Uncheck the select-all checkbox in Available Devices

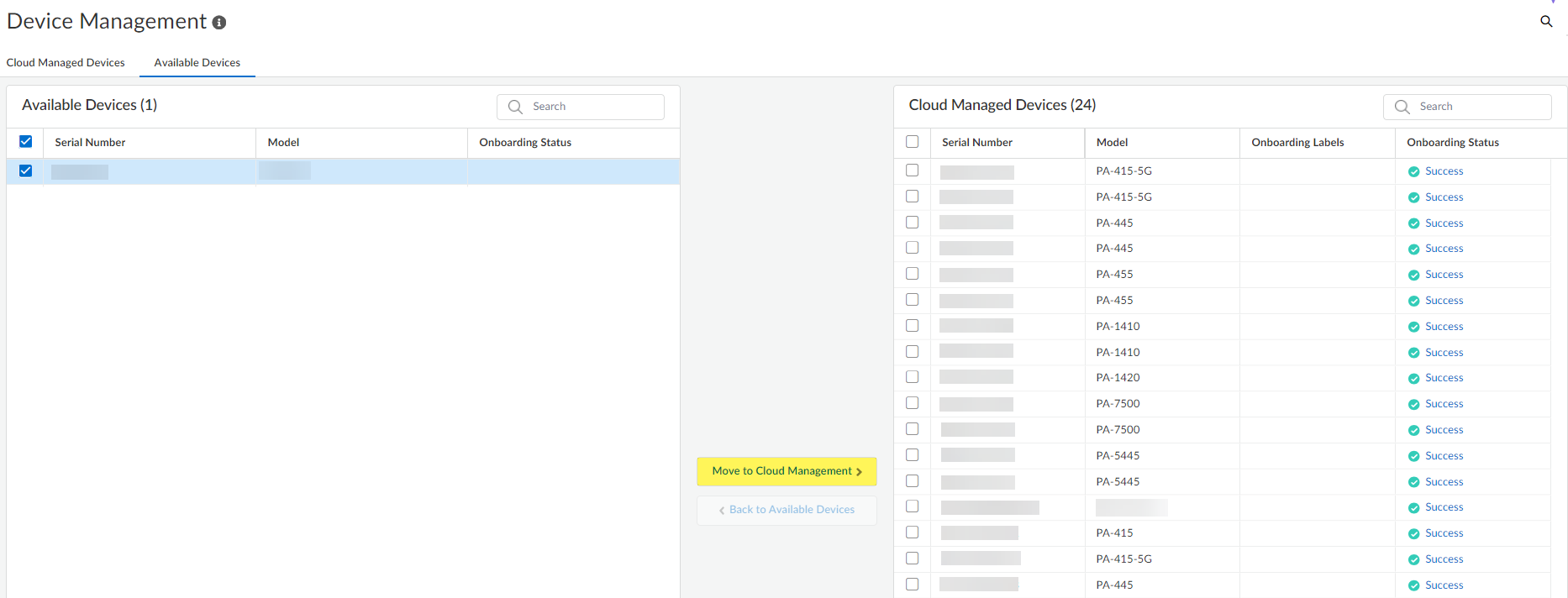[26, 142]
